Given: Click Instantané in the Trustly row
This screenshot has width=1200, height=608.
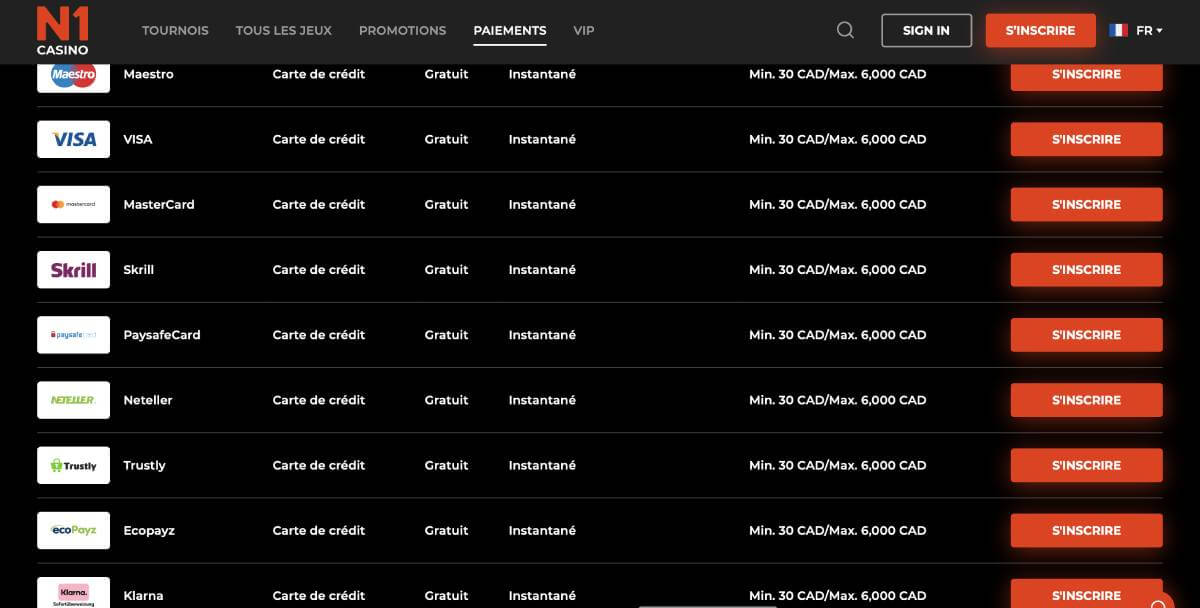Looking at the screenshot, I should click(x=542, y=465).
